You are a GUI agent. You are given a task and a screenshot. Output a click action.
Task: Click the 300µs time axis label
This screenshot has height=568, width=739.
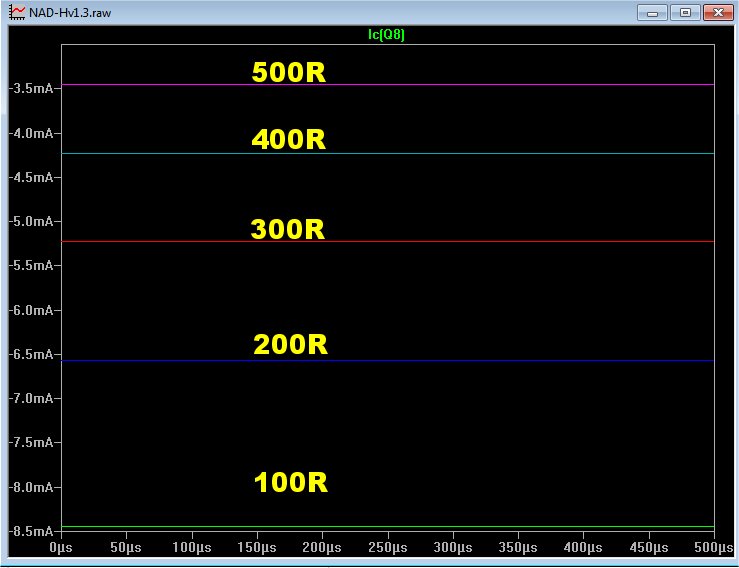(453, 548)
